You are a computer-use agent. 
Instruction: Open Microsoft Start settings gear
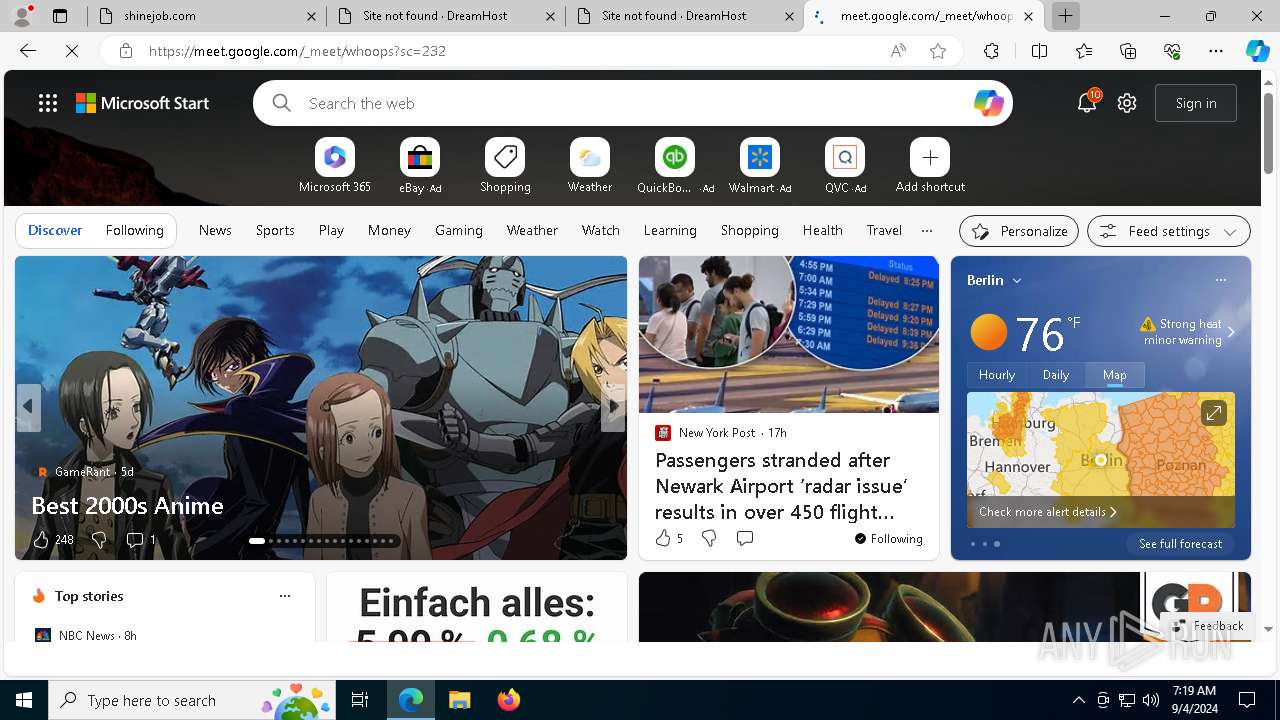[1127, 103]
